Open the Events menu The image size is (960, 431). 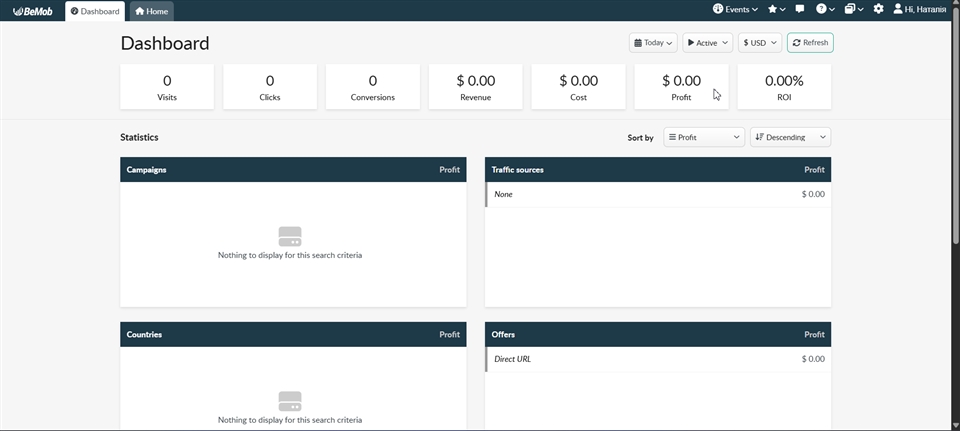coord(735,9)
